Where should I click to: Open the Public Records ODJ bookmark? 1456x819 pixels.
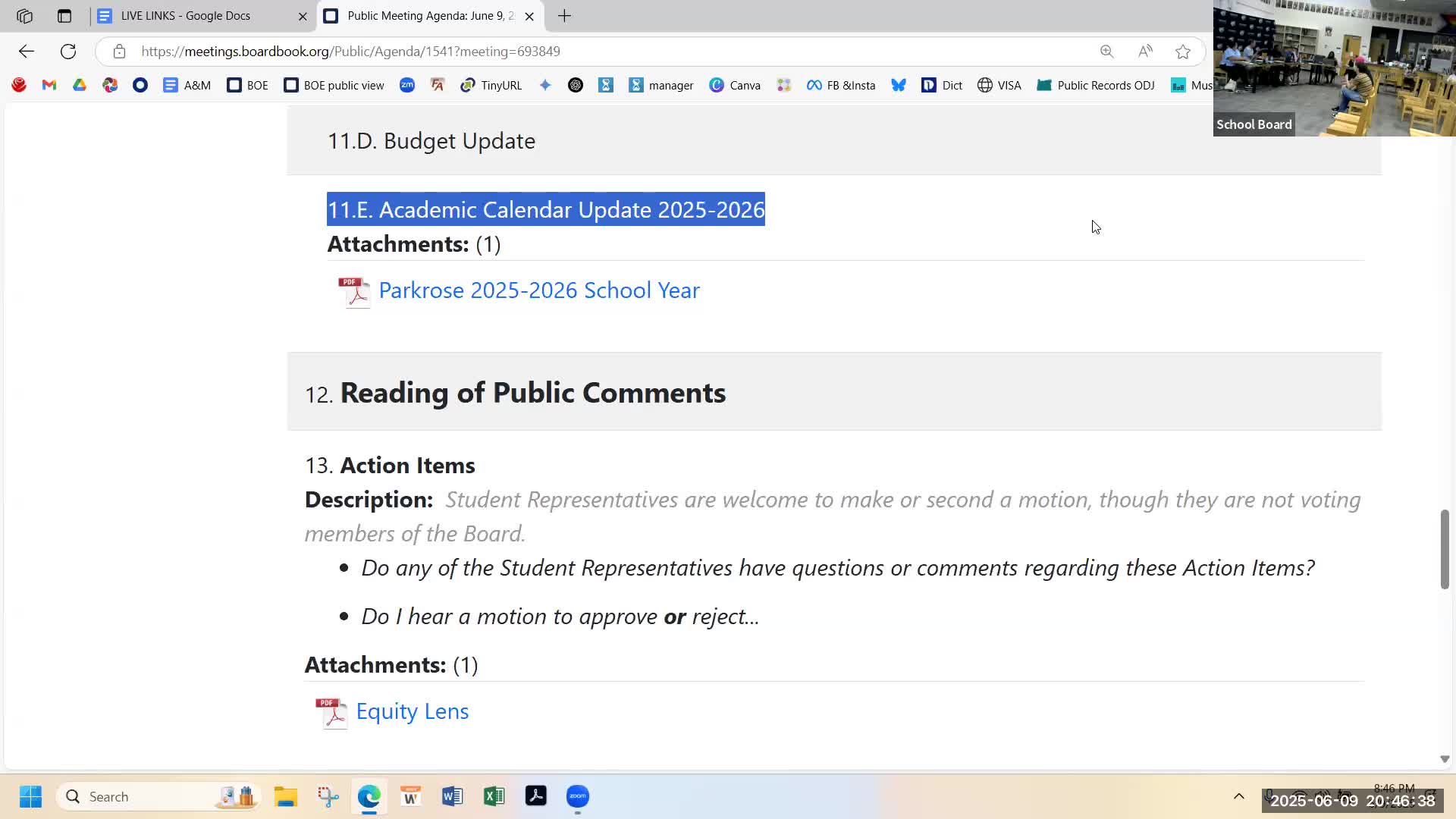[x=1096, y=86]
